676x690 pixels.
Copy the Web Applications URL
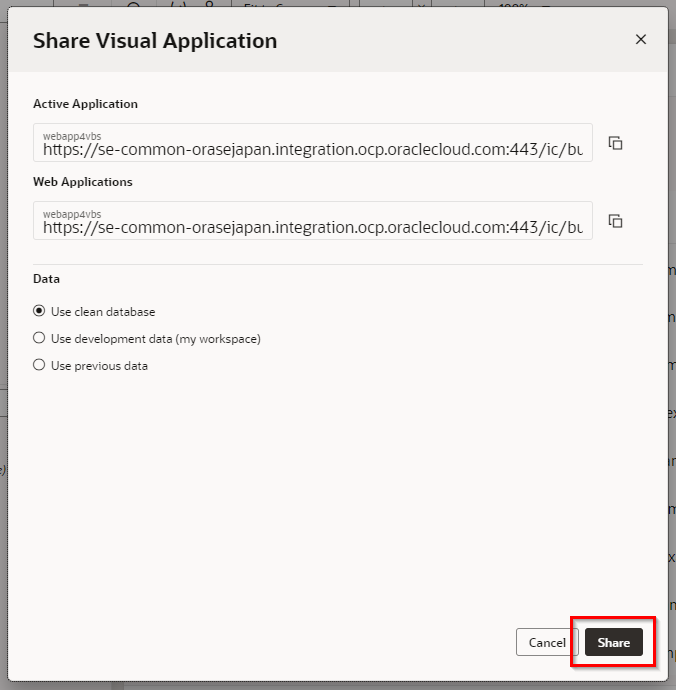616,221
